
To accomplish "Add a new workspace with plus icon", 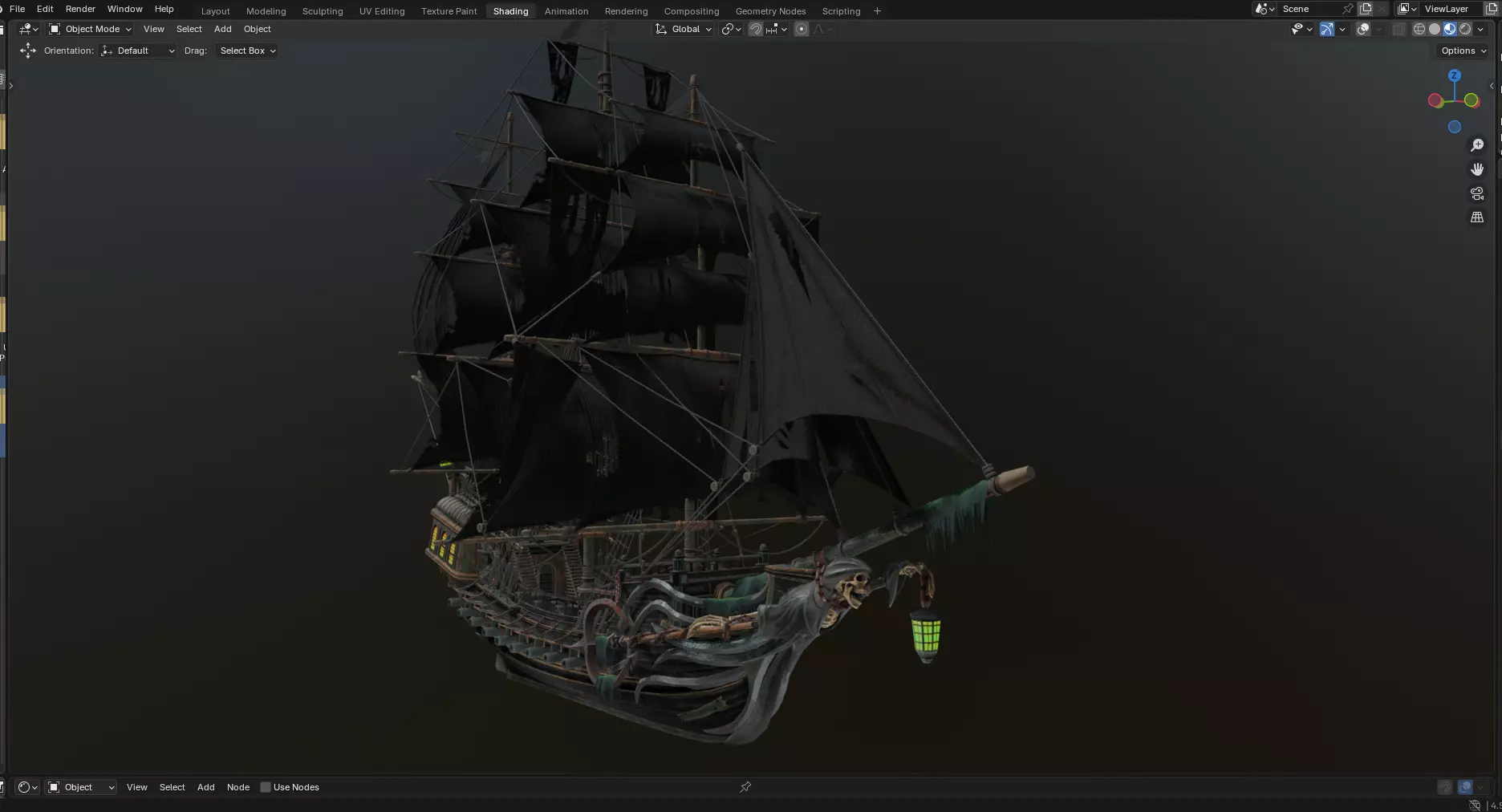I will pyautogui.click(x=877, y=11).
